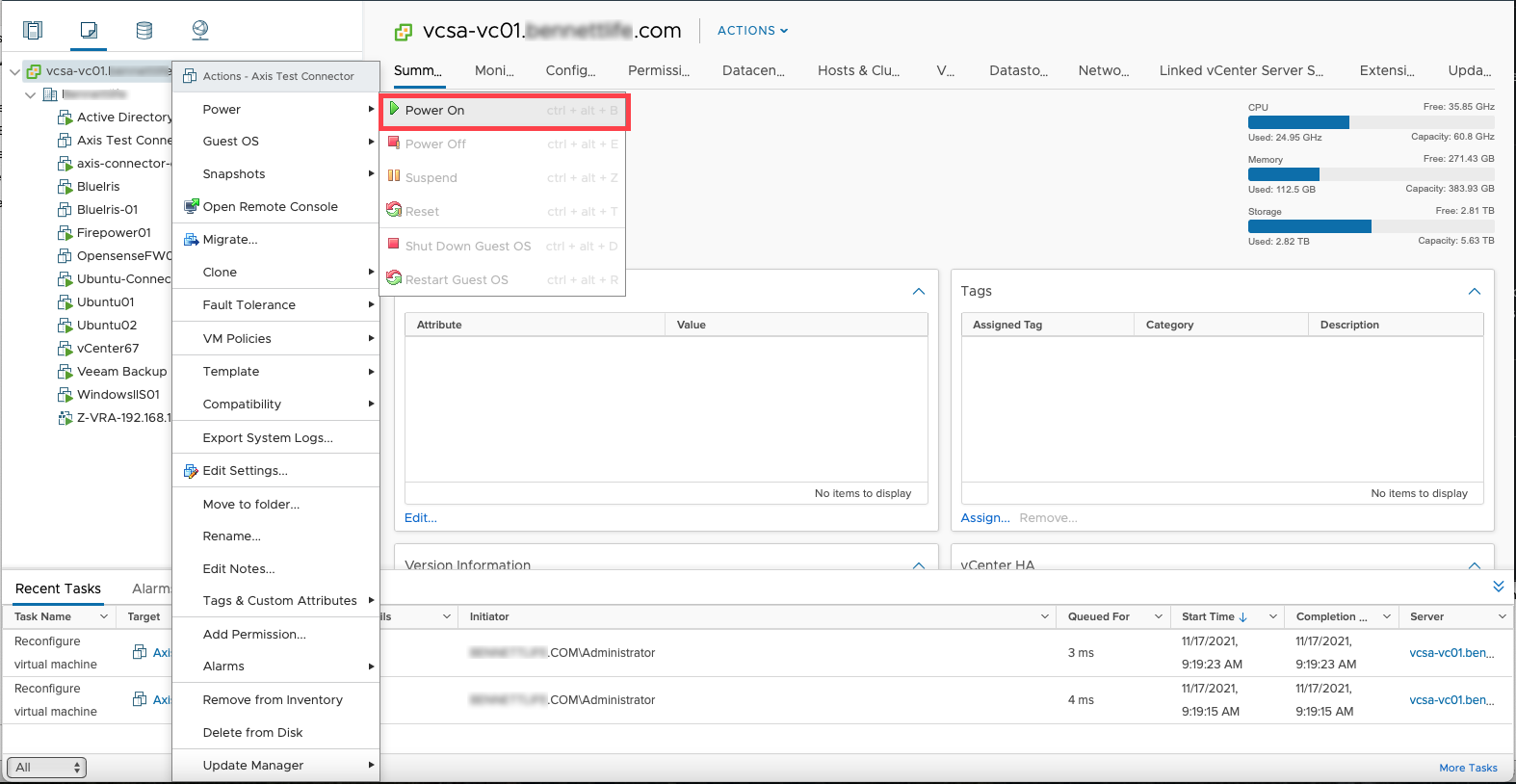The width and height of the screenshot is (1516, 784).
Task: Select Ubuntu02 in the inventory tree
Action: tap(107, 326)
